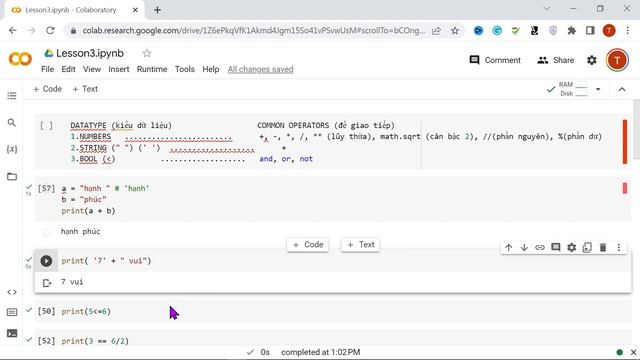Click the RAM Disk usage indicator
The height and width of the screenshot is (360, 640).
[x=573, y=89]
